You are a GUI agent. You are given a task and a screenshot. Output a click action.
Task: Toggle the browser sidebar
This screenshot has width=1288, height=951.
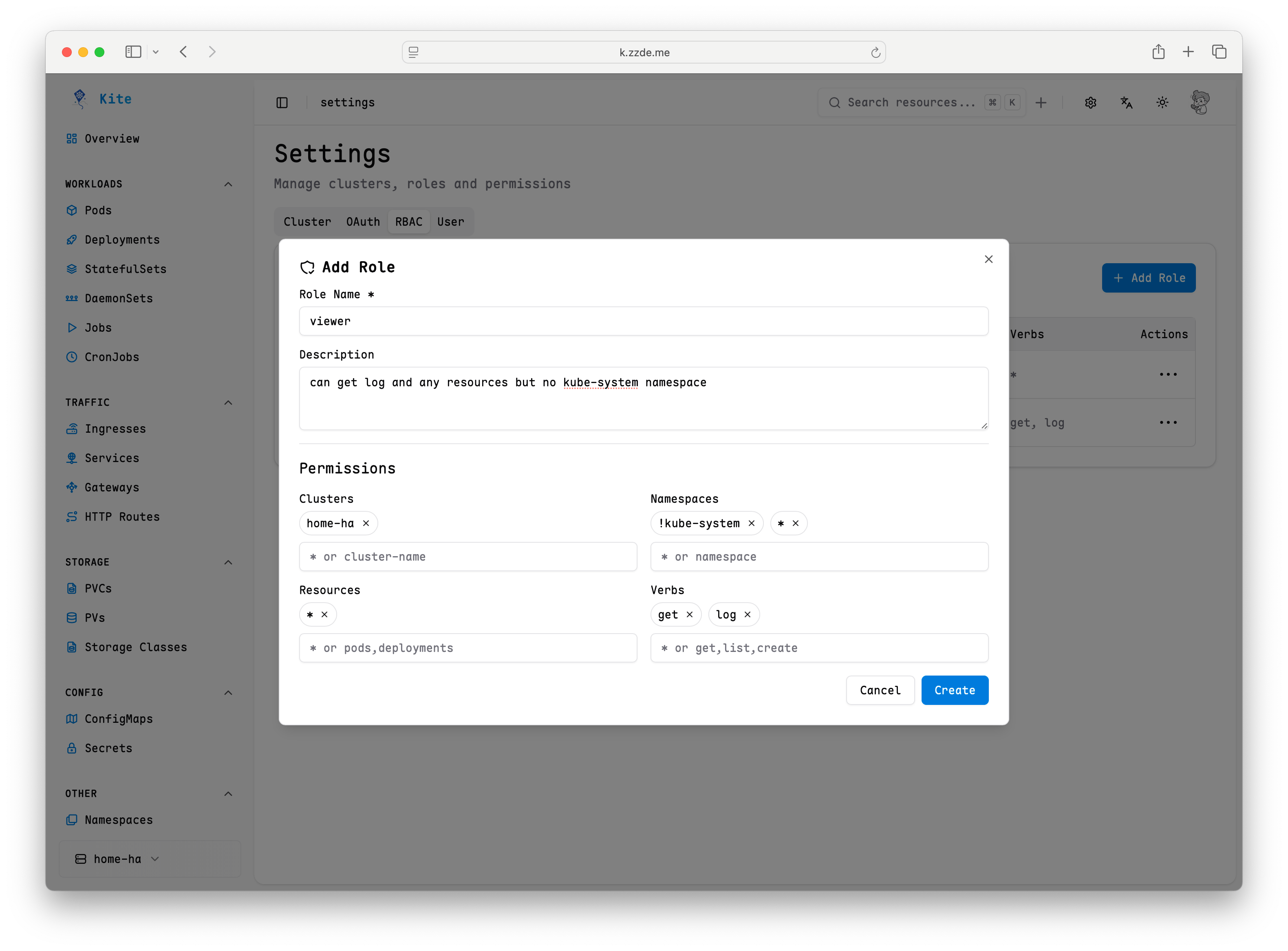tap(133, 51)
